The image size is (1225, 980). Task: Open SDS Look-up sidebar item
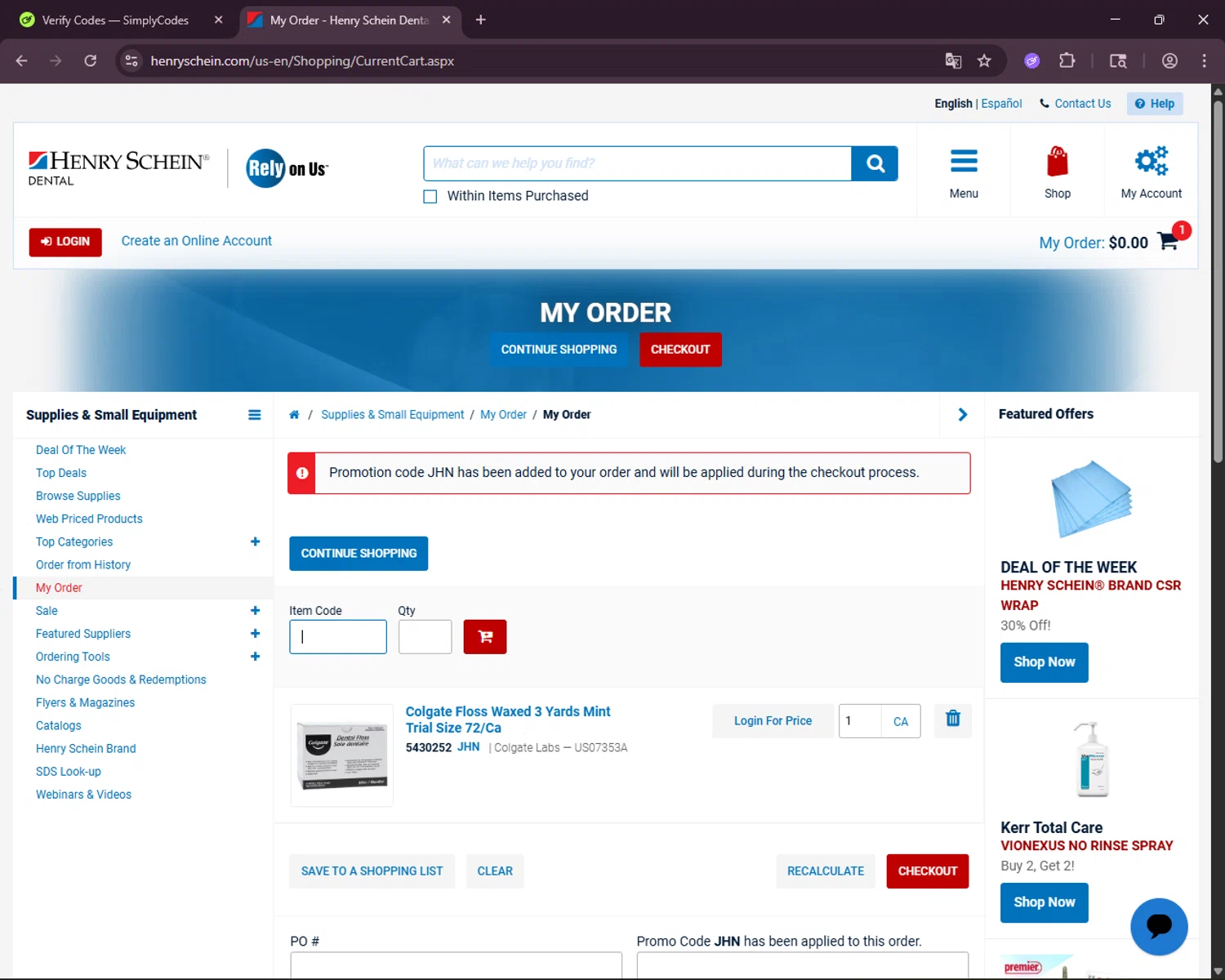69,771
